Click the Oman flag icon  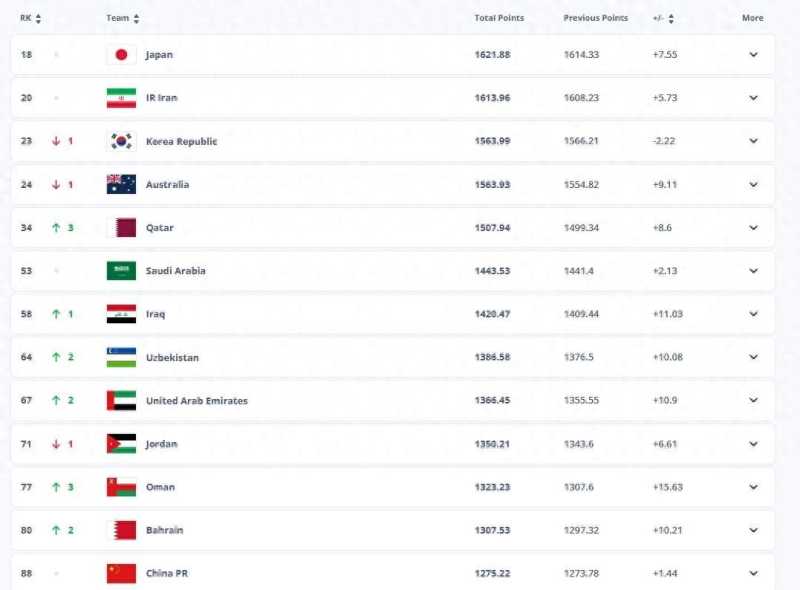121,487
